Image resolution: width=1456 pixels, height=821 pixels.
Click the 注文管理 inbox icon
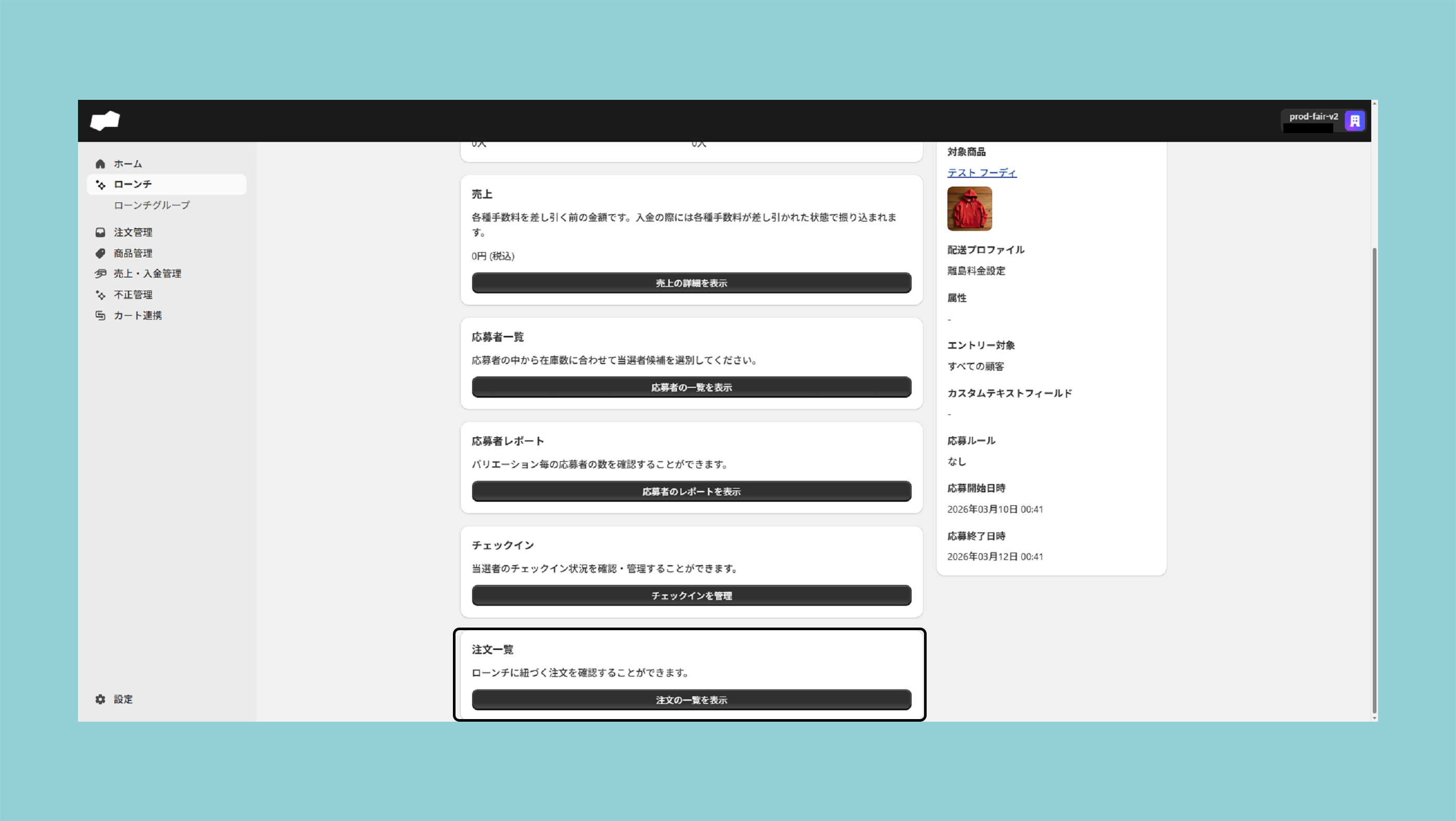100,232
